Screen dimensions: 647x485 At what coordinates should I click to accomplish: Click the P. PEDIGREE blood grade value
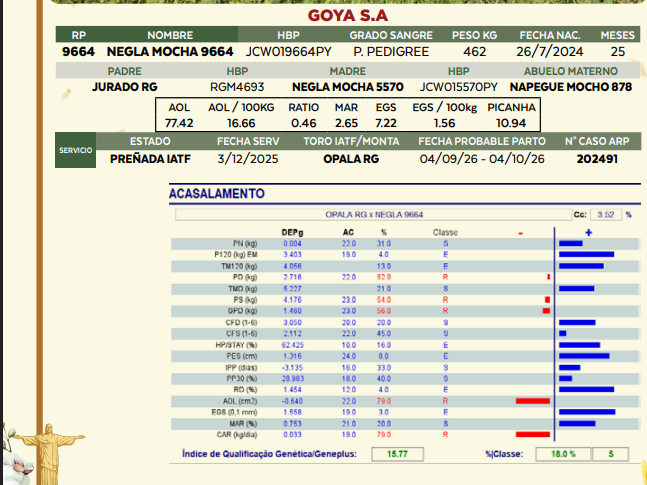click(391, 52)
